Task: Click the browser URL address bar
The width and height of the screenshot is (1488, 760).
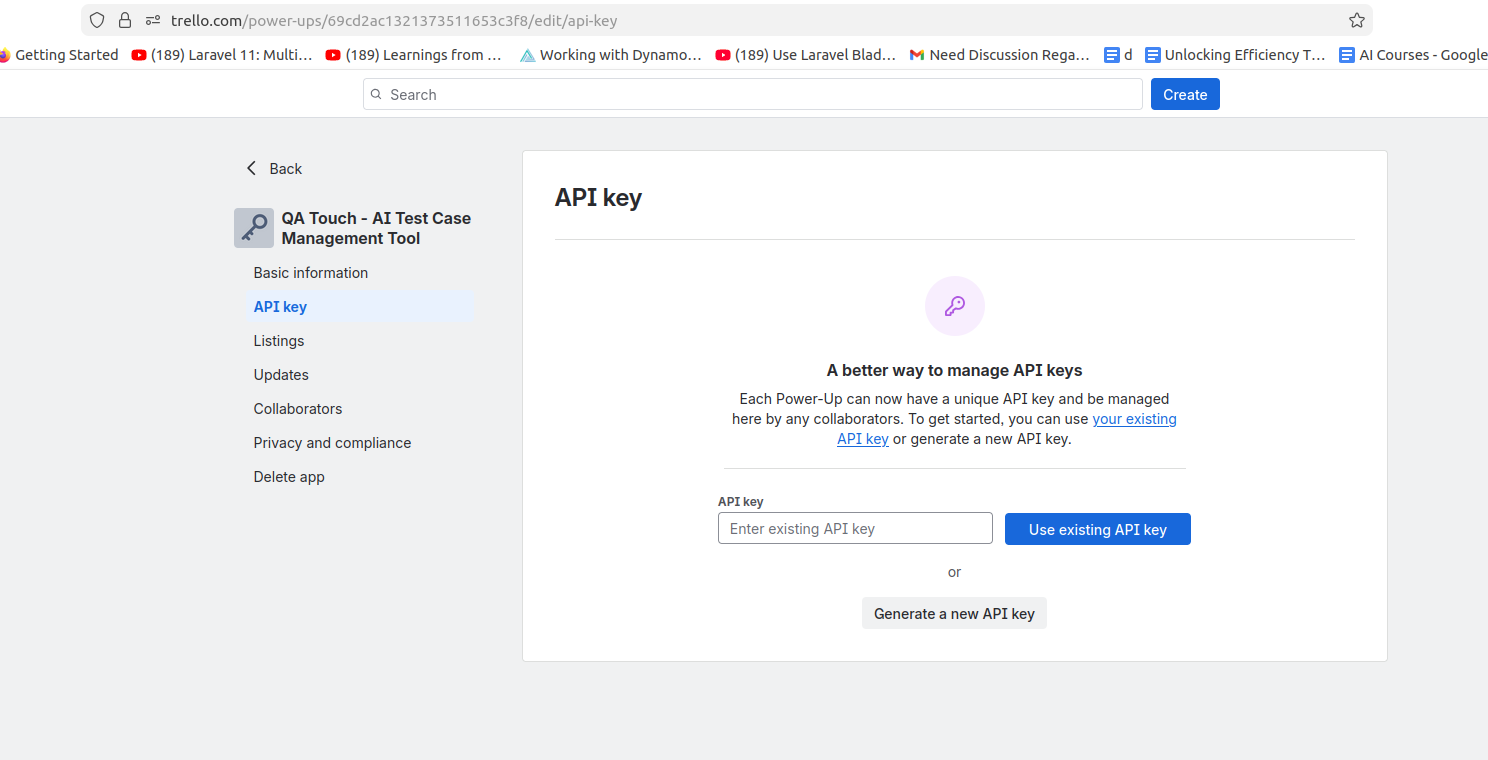Action: [x=700, y=20]
